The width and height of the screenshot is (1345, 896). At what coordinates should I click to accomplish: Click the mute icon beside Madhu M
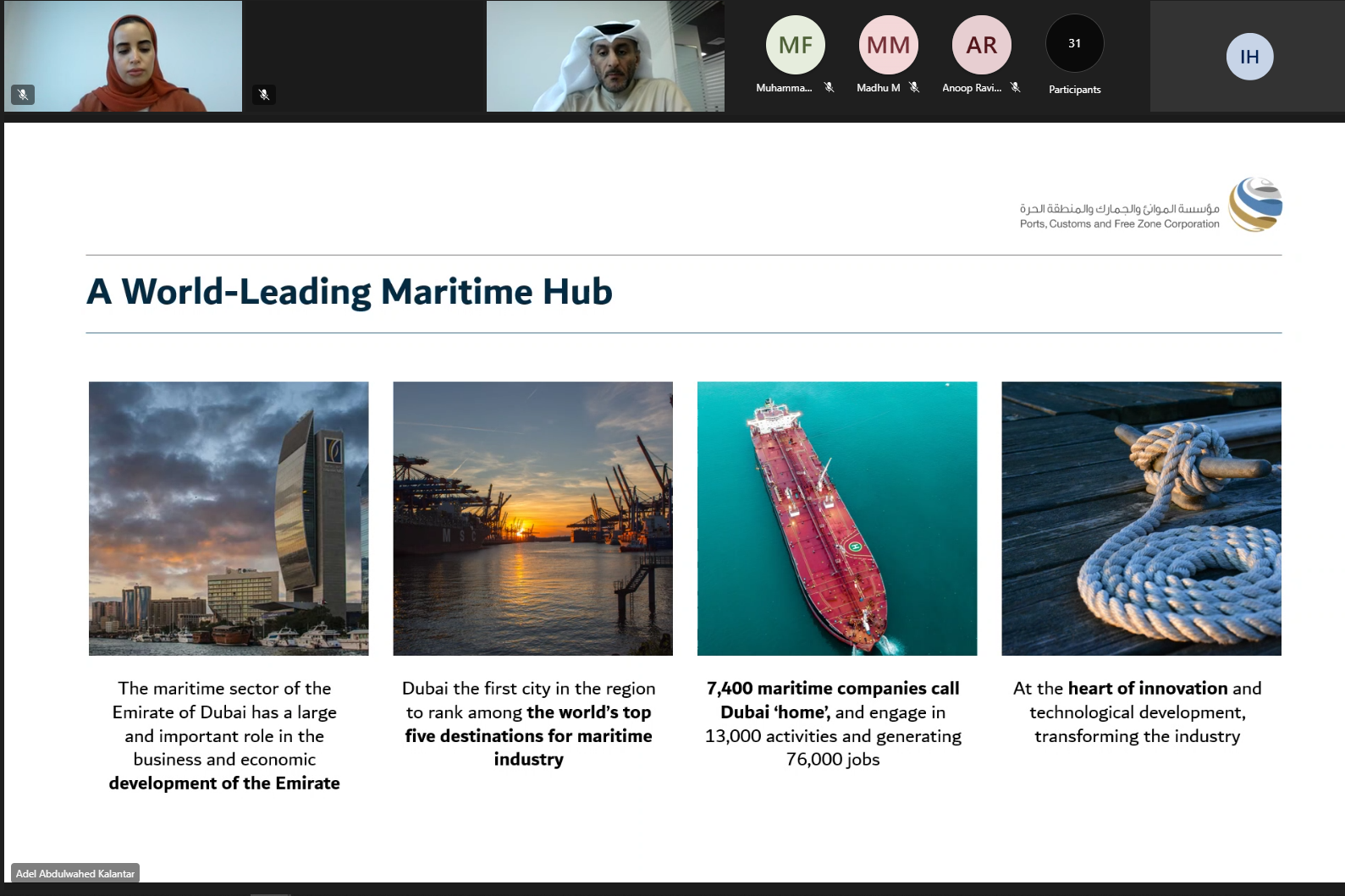pyautogui.click(x=914, y=87)
